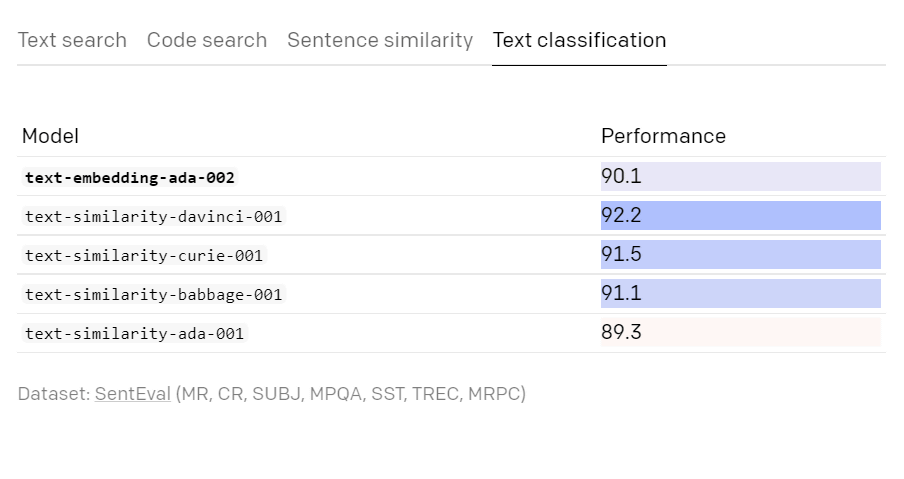Click the 92.2 performance score
Screen dimensions: 904x479
(621, 216)
